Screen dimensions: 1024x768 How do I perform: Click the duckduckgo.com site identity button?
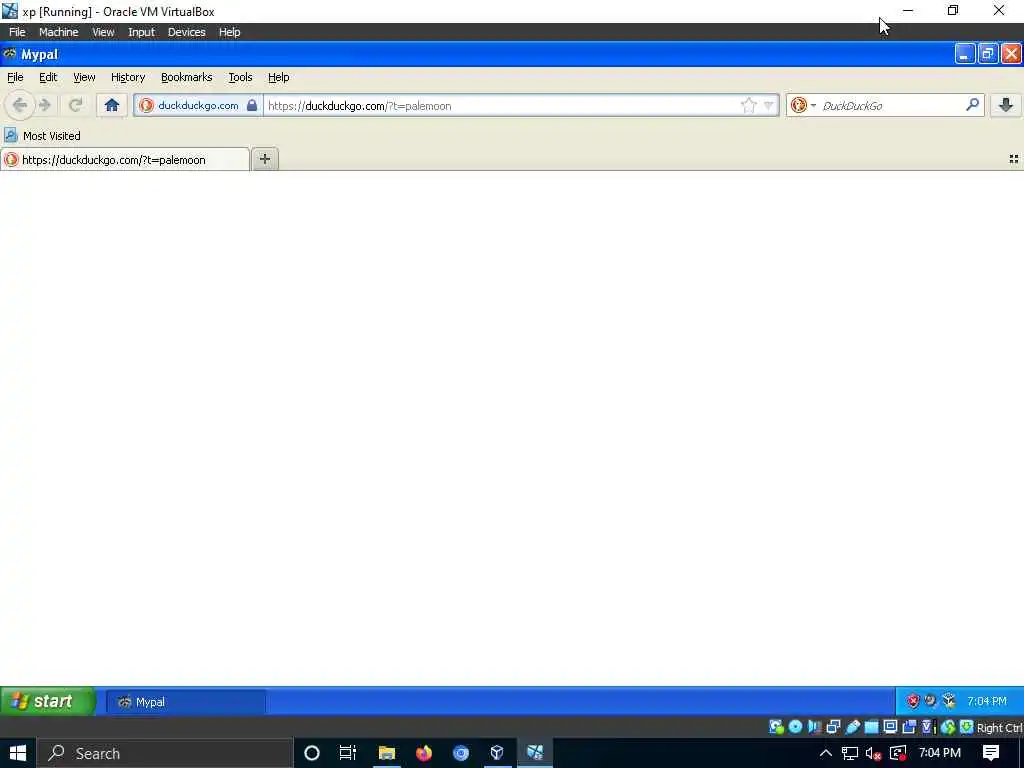pyautogui.click(x=198, y=105)
